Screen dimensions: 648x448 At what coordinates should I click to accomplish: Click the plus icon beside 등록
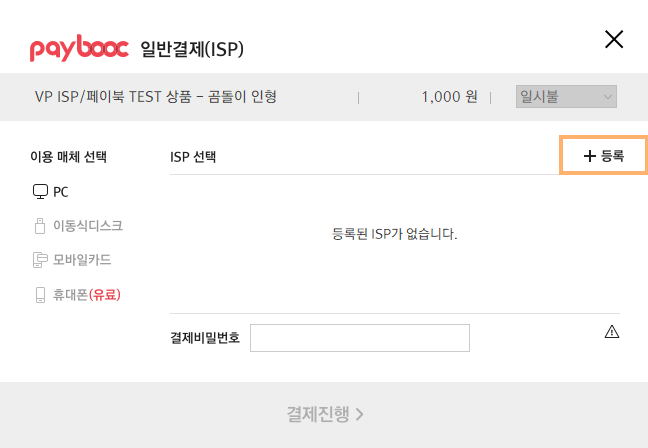point(590,156)
